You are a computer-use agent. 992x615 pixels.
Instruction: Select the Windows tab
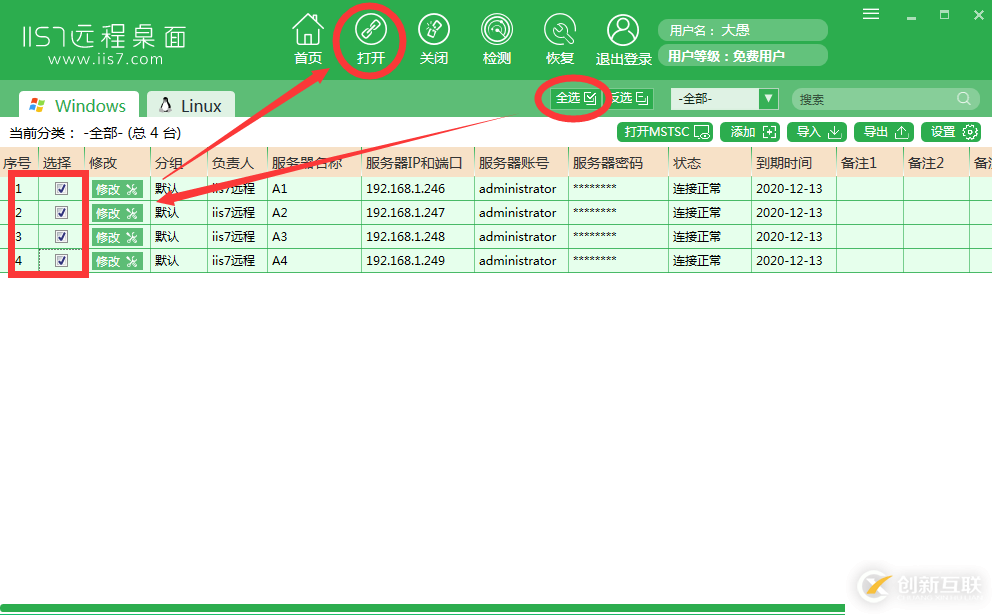point(78,104)
